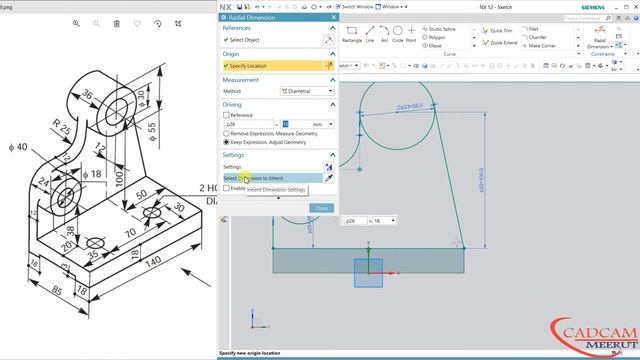Click the Select Object pick icon

click(329, 40)
